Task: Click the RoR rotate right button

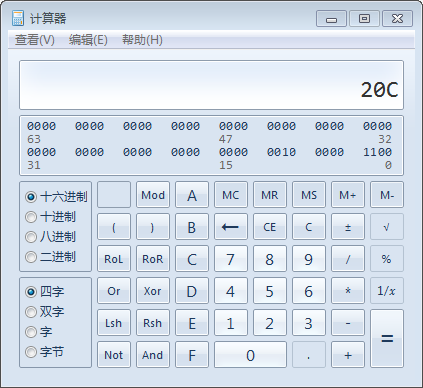Action: pos(153,259)
